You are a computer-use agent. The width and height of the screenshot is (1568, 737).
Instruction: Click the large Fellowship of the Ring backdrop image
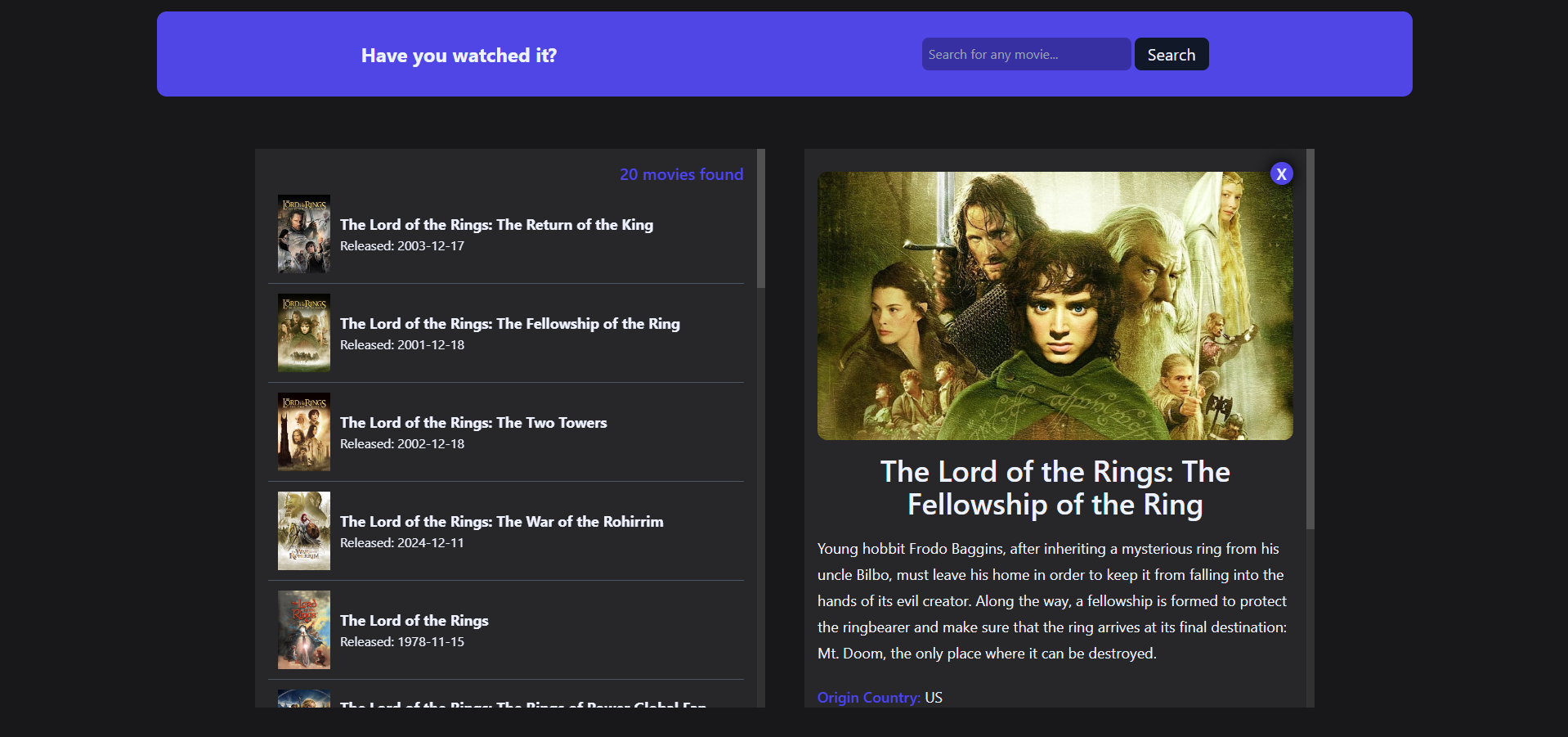pyautogui.click(x=1055, y=306)
